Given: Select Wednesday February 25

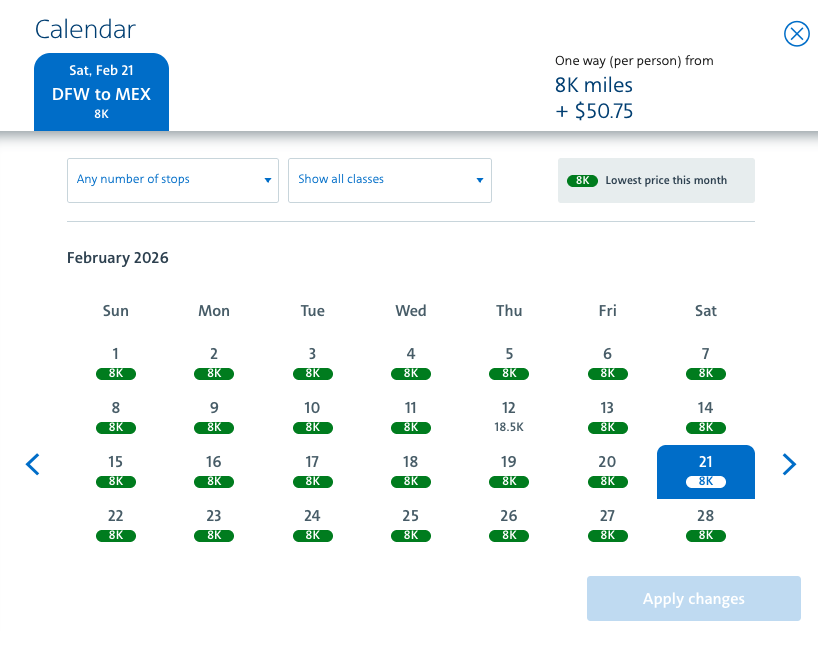Looking at the screenshot, I should (411, 525).
